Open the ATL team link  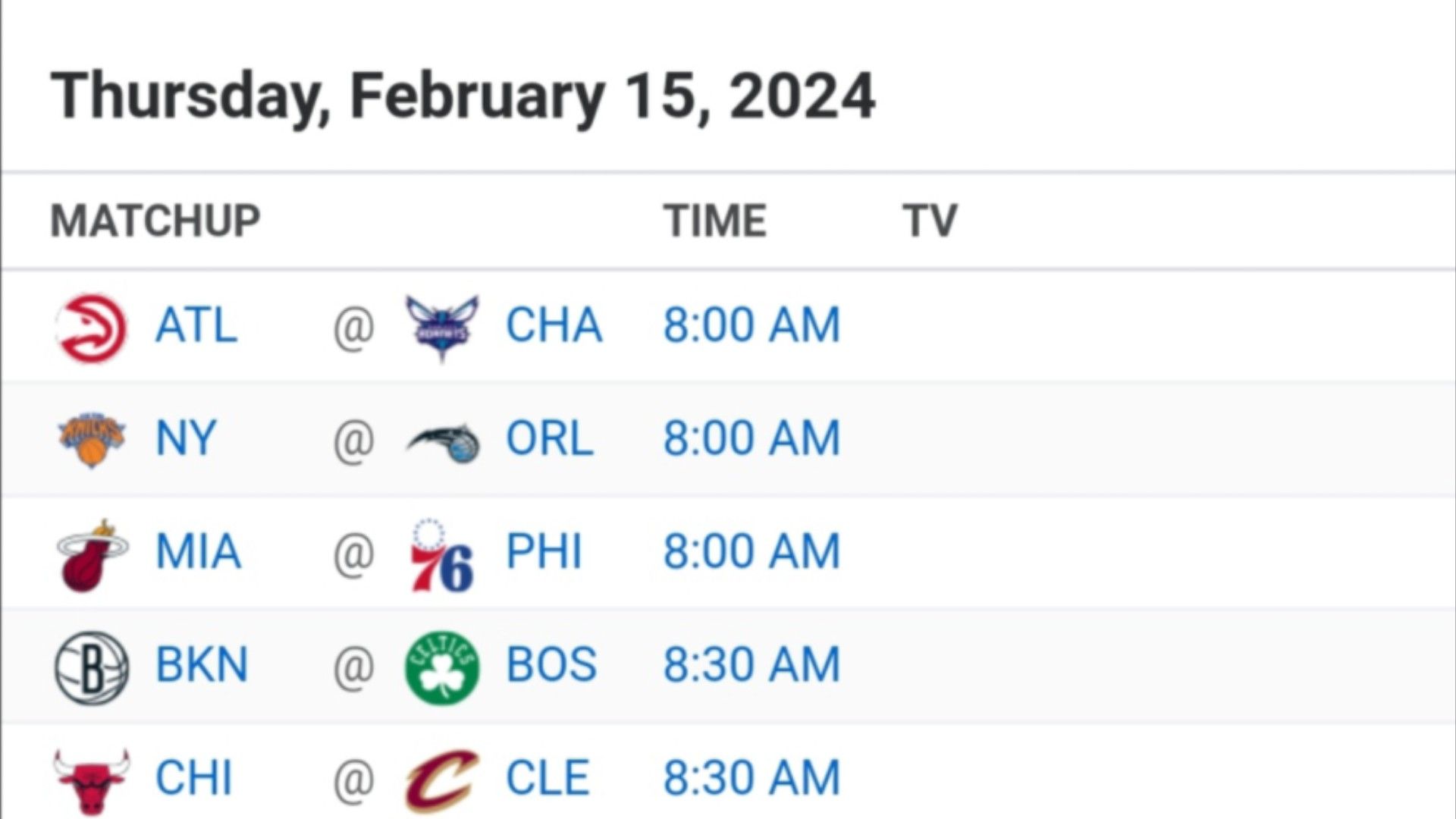pos(196,325)
